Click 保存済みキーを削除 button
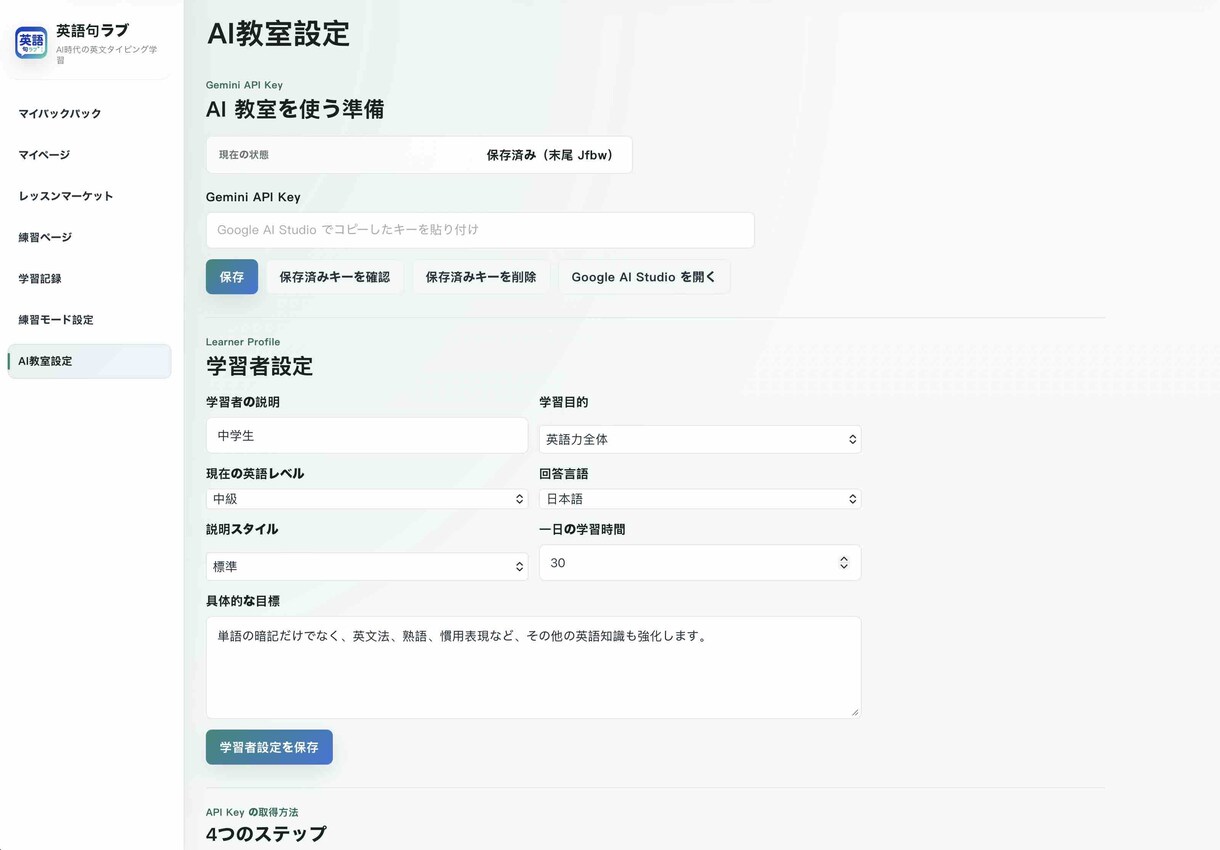The image size is (1220, 850). [x=481, y=277]
